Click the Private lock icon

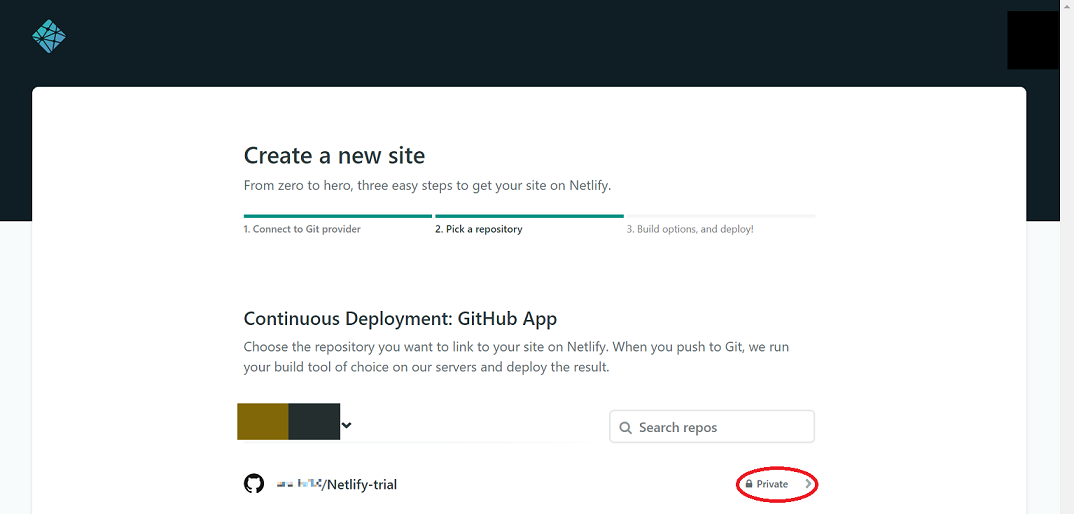pos(749,484)
